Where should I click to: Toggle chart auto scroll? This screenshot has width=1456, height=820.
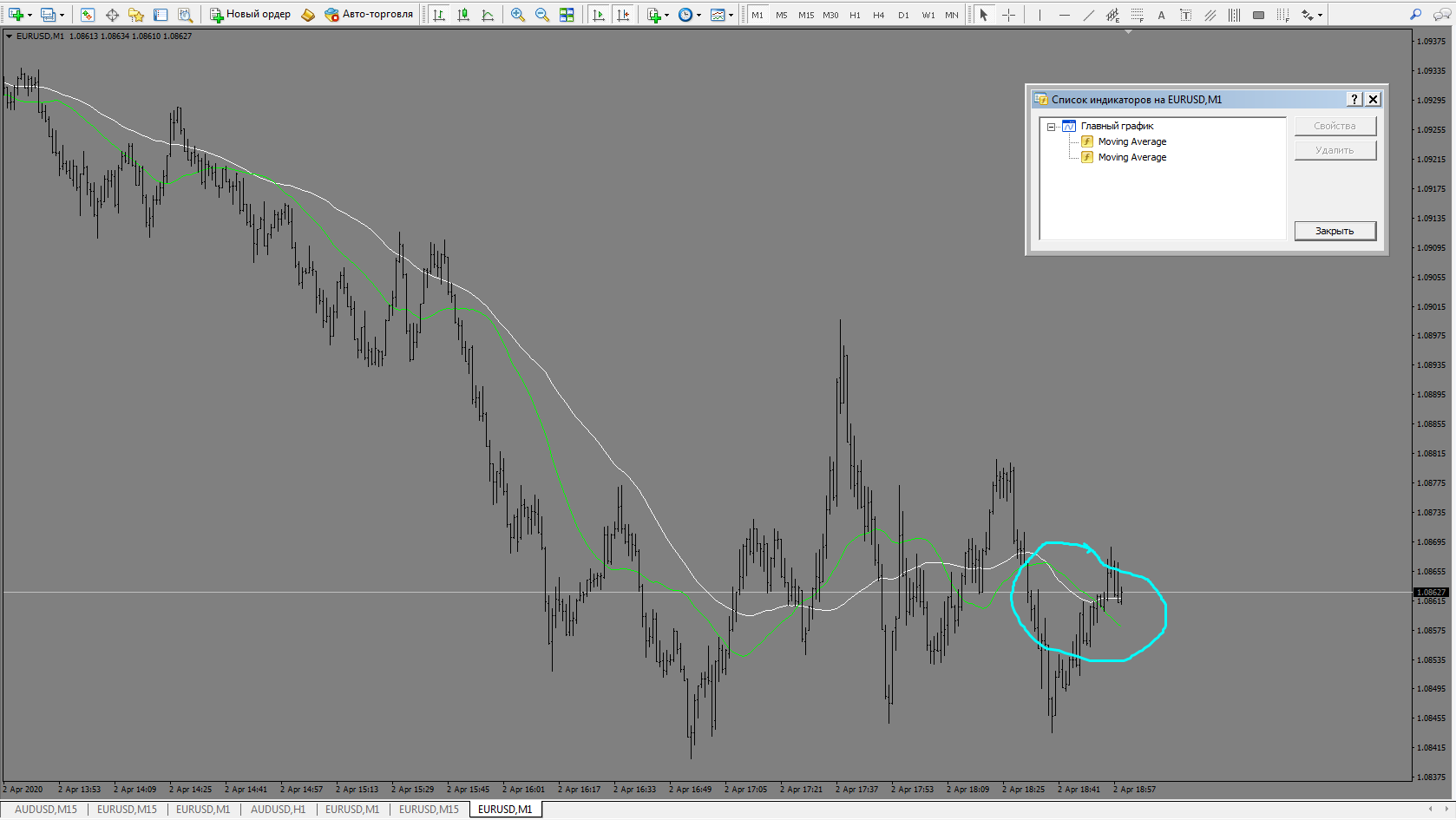[x=599, y=15]
